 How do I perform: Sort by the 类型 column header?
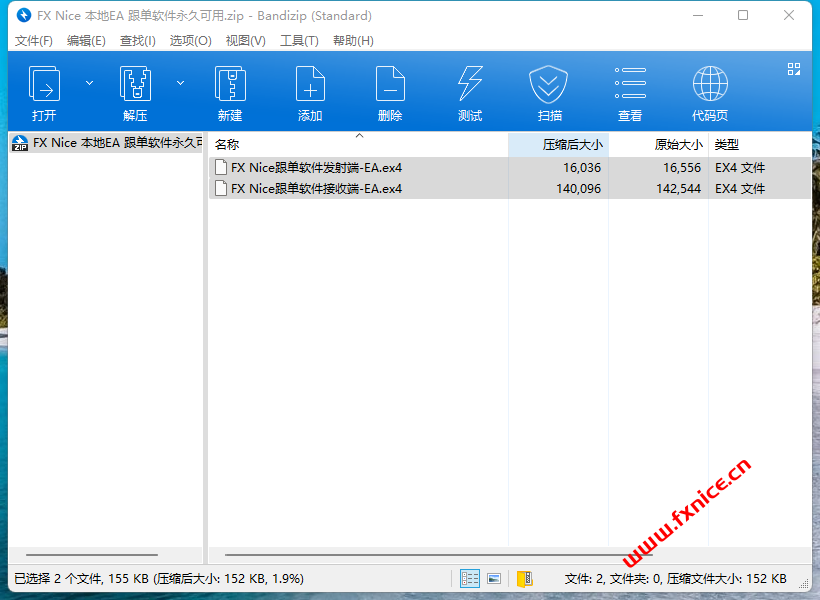(x=759, y=145)
